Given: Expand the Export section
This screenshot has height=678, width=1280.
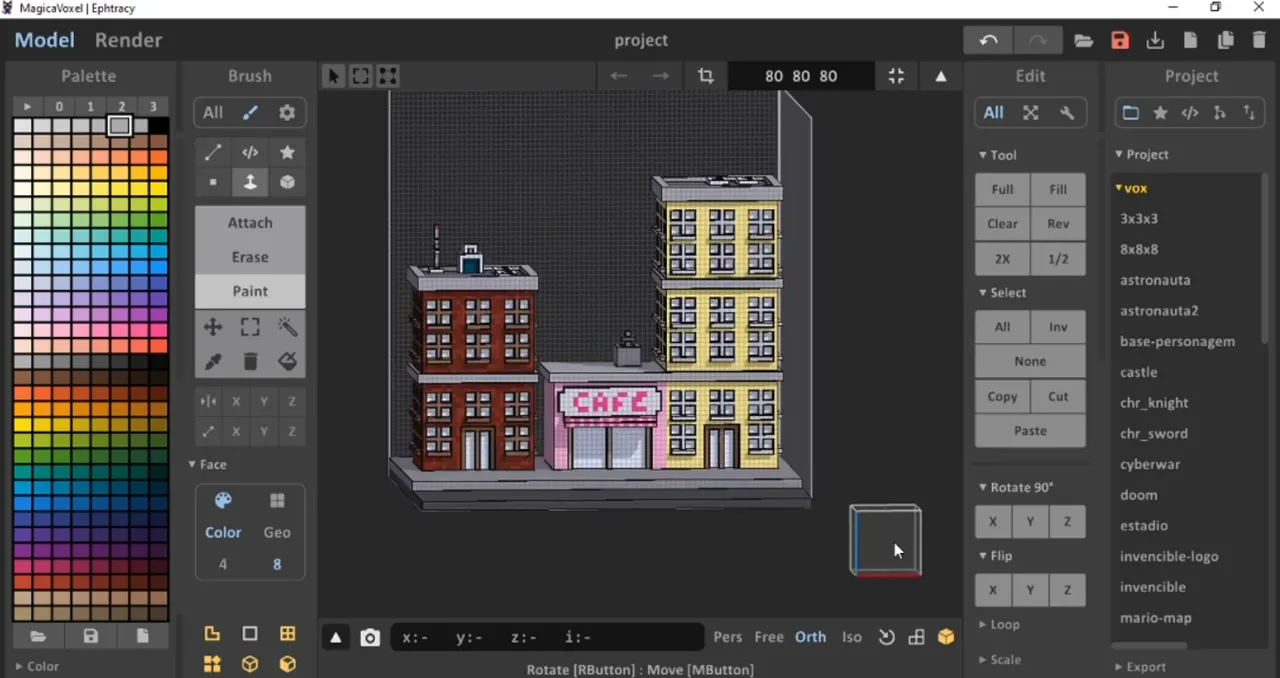Looking at the screenshot, I should (x=1140, y=667).
